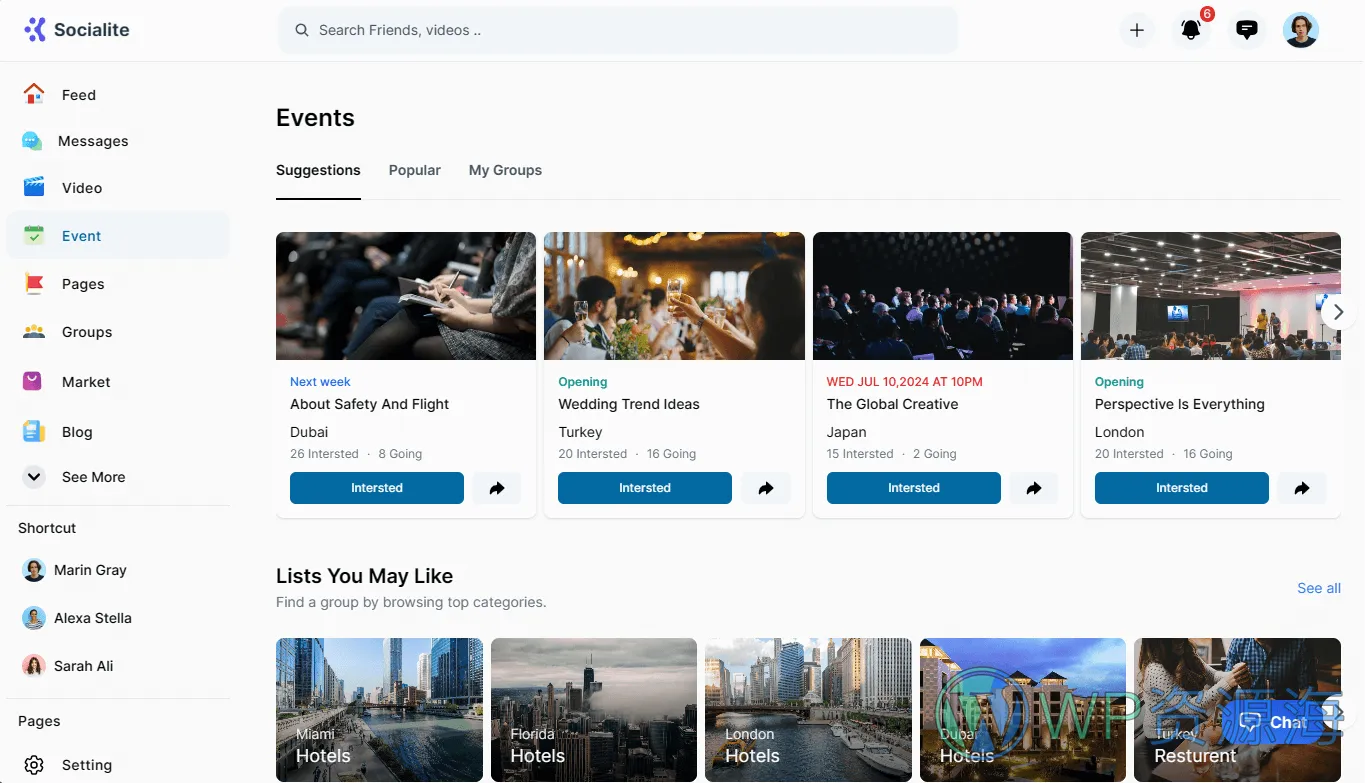Open the notifications bell icon
The image size is (1365, 783).
pyautogui.click(x=1190, y=30)
